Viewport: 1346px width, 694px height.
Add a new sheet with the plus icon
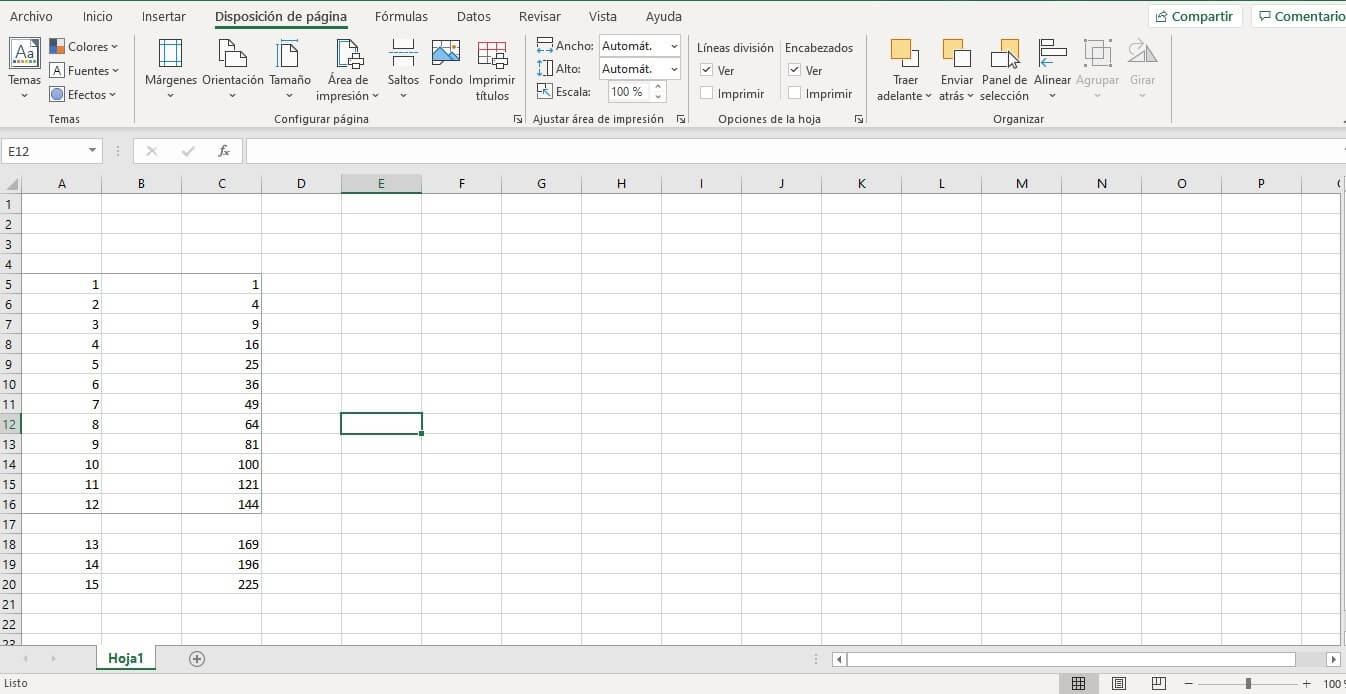pyautogui.click(x=197, y=658)
